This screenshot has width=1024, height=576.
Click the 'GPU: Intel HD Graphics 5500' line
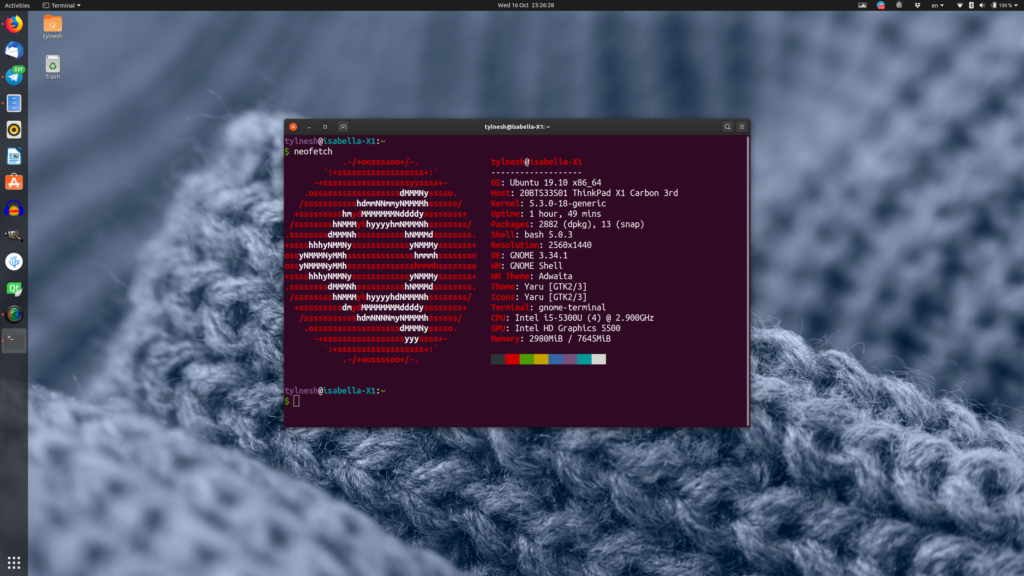(x=556, y=328)
